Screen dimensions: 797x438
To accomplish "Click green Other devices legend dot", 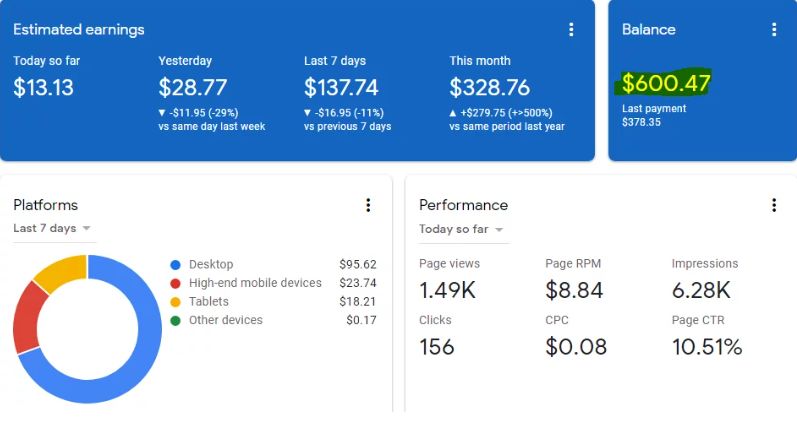I will [x=176, y=321].
